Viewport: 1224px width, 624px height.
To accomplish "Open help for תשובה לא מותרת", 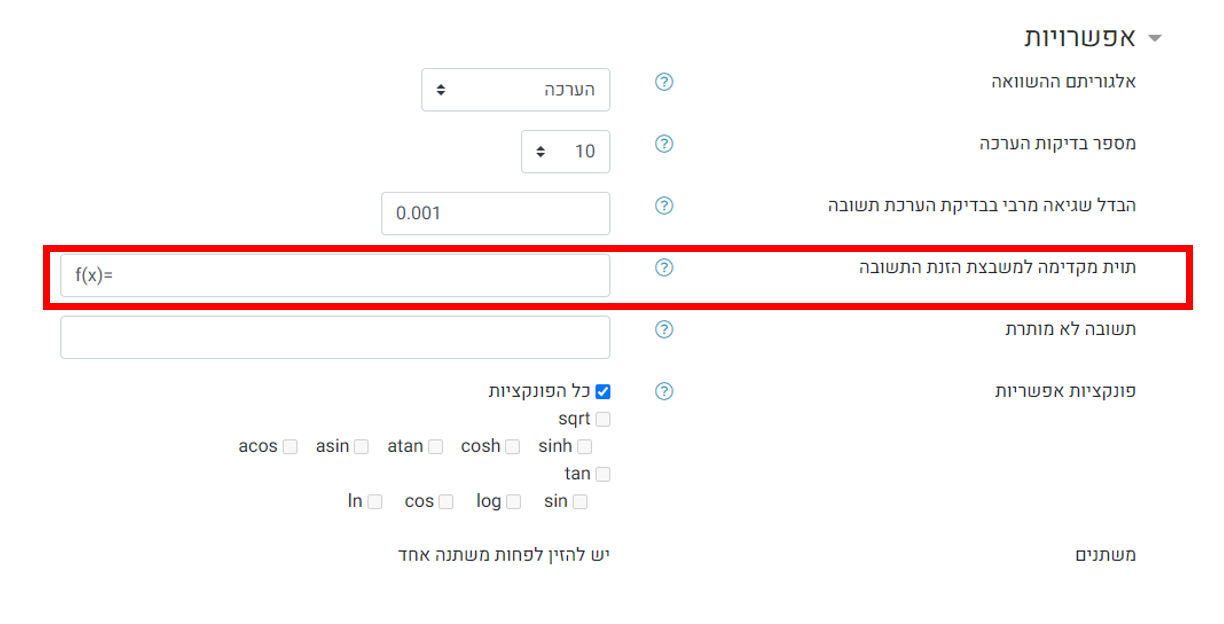I will tap(664, 330).
